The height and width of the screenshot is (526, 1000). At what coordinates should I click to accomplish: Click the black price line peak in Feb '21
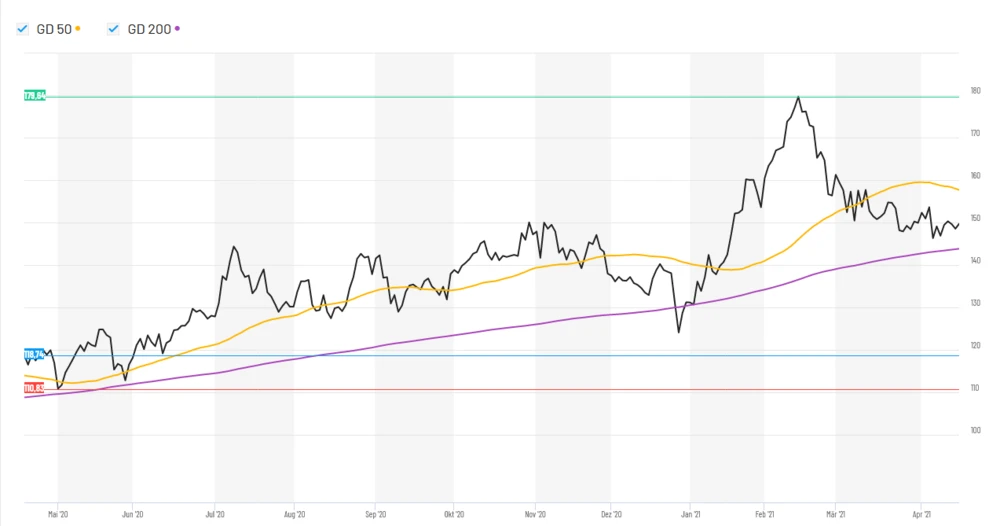point(798,97)
